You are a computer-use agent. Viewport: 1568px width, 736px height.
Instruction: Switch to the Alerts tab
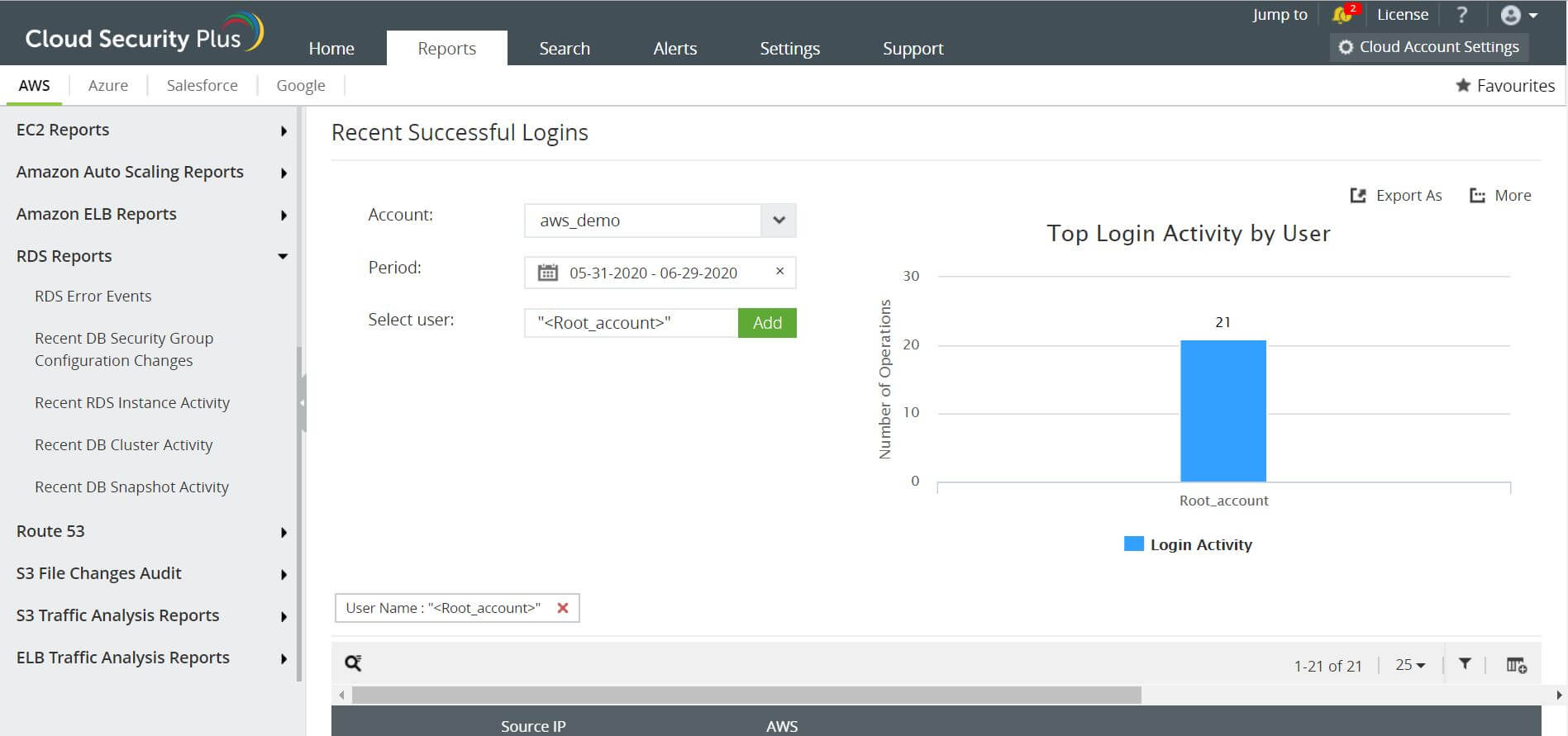point(675,48)
